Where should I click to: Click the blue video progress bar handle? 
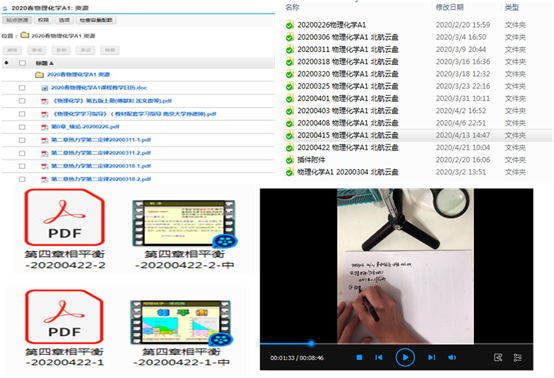coord(311,343)
